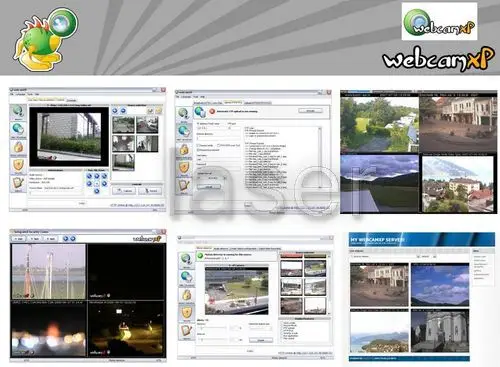
Task: Open dropdown above button in motion detector window
Action: pos(261,328)
